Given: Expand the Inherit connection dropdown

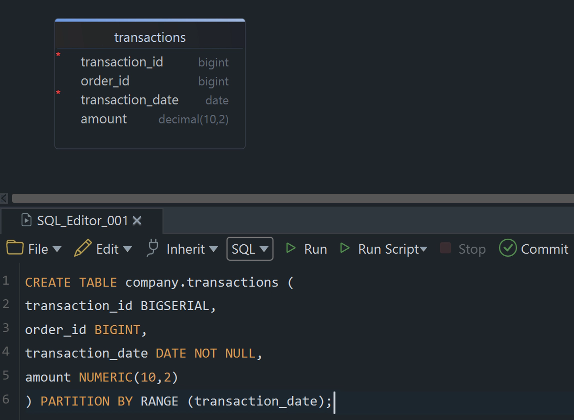Looking at the screenshot, I should [213, 249].
